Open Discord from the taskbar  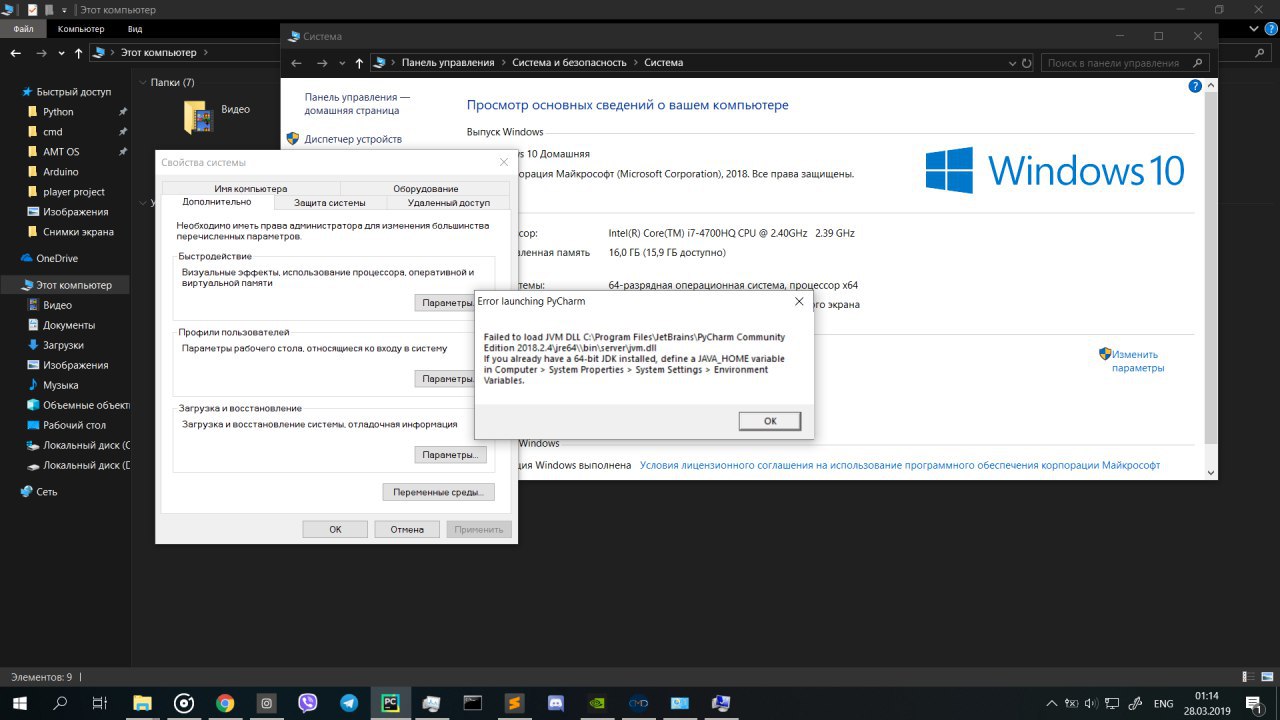coord(556,703)
